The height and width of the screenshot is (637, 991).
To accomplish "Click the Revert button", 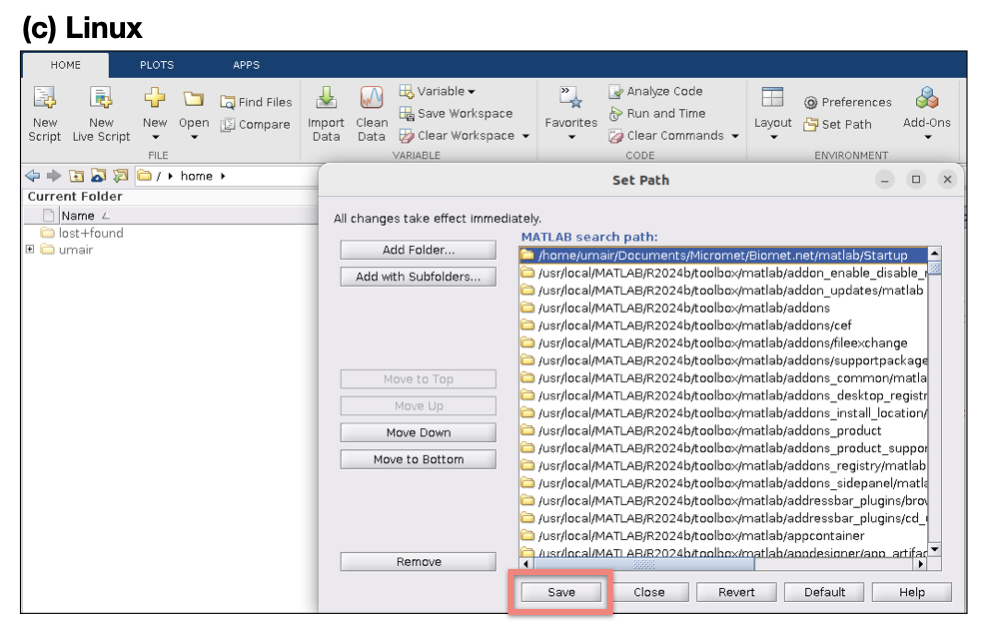I will (x=736, y=592).
